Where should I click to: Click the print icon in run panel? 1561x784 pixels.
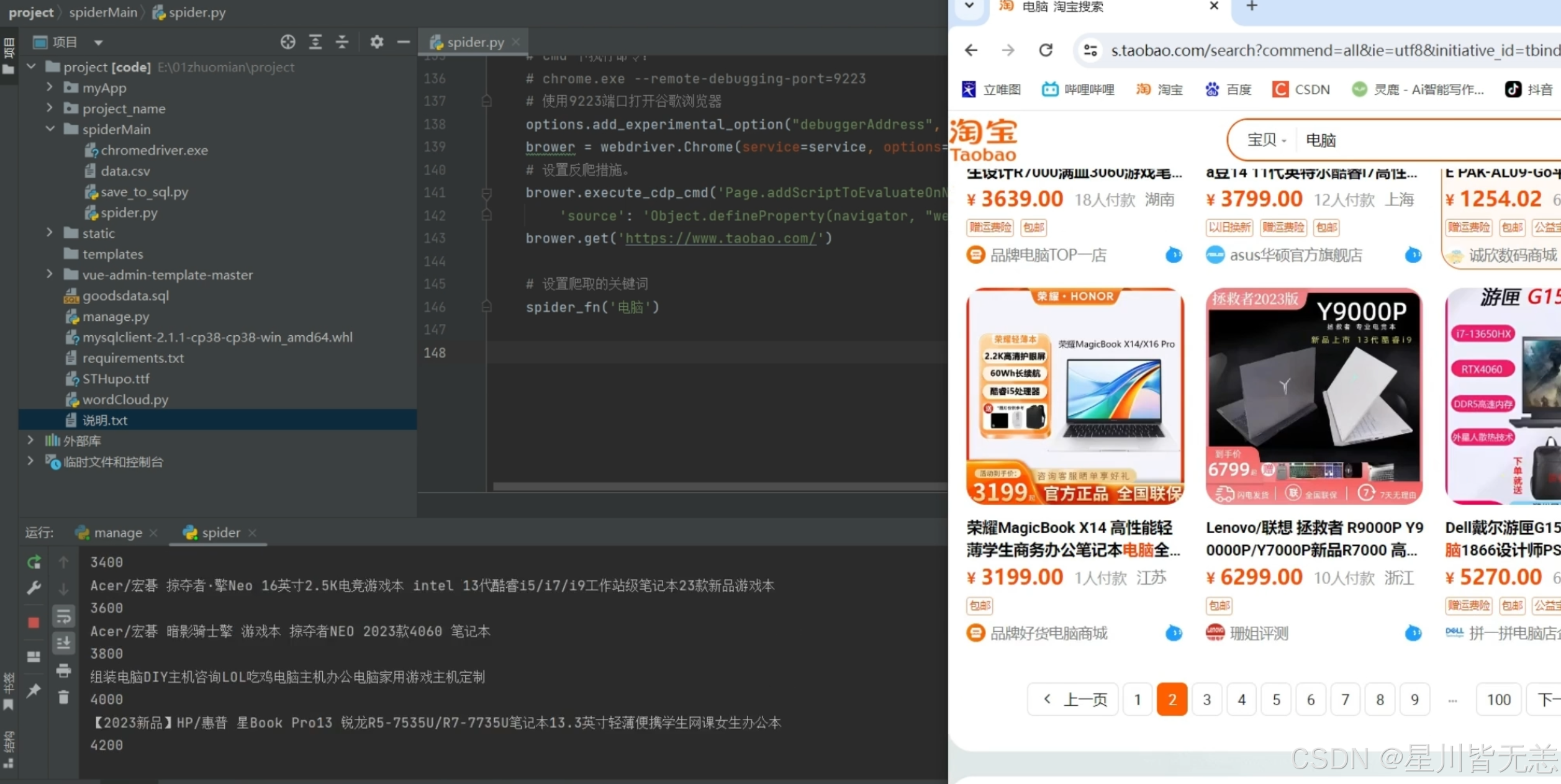click(63, 670)
